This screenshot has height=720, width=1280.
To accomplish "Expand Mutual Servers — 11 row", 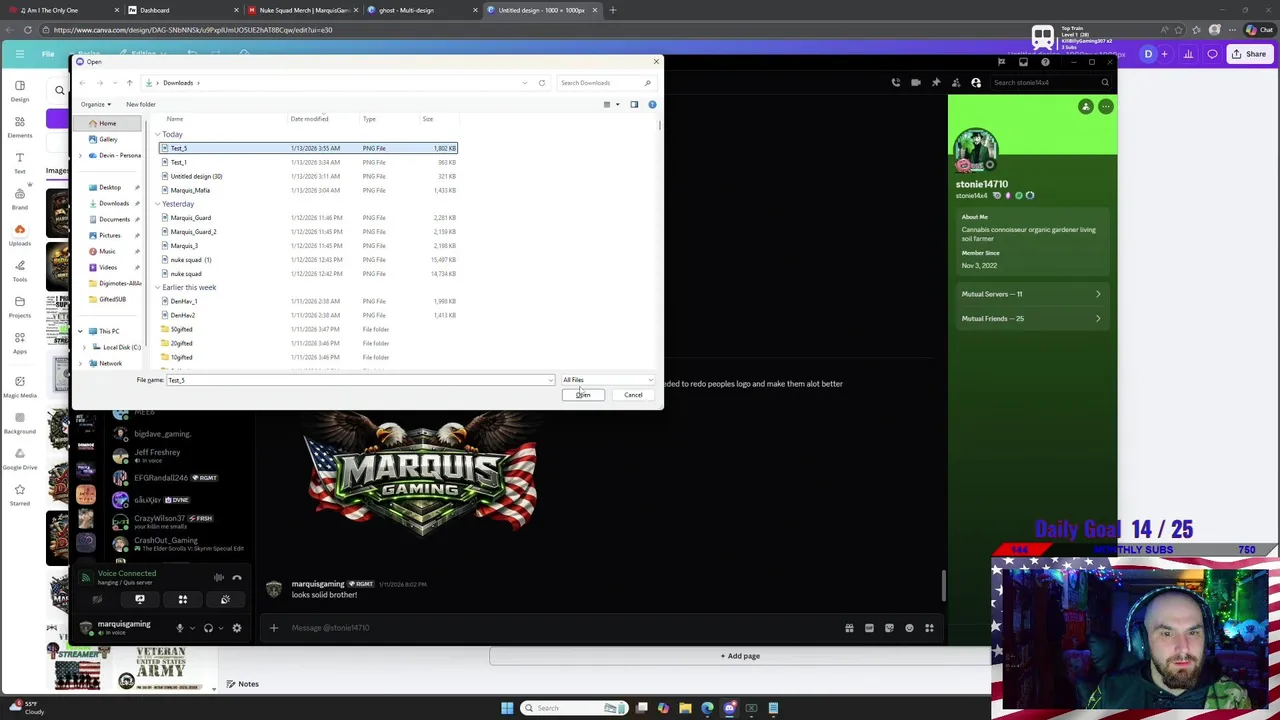I will pos(1031,294).
